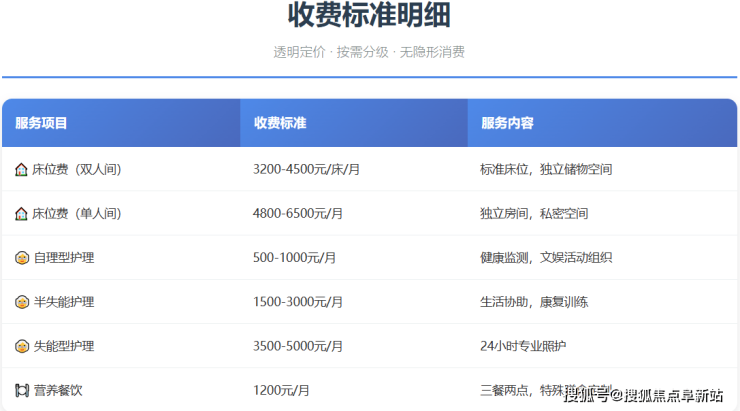The width and height of the screenshot is (740, 411).
Task: Click the 1200元/月 price for 营养餐饮
Action: point(281,390)
